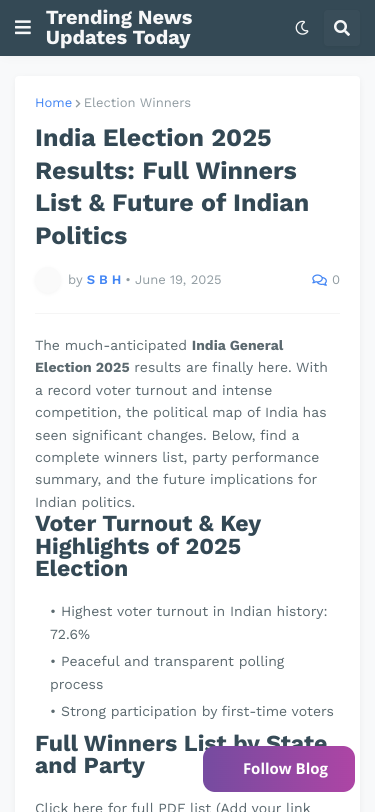This screenshot has height=812, width=375.
Task: Click the comment count 0
Action: point(336,280)
